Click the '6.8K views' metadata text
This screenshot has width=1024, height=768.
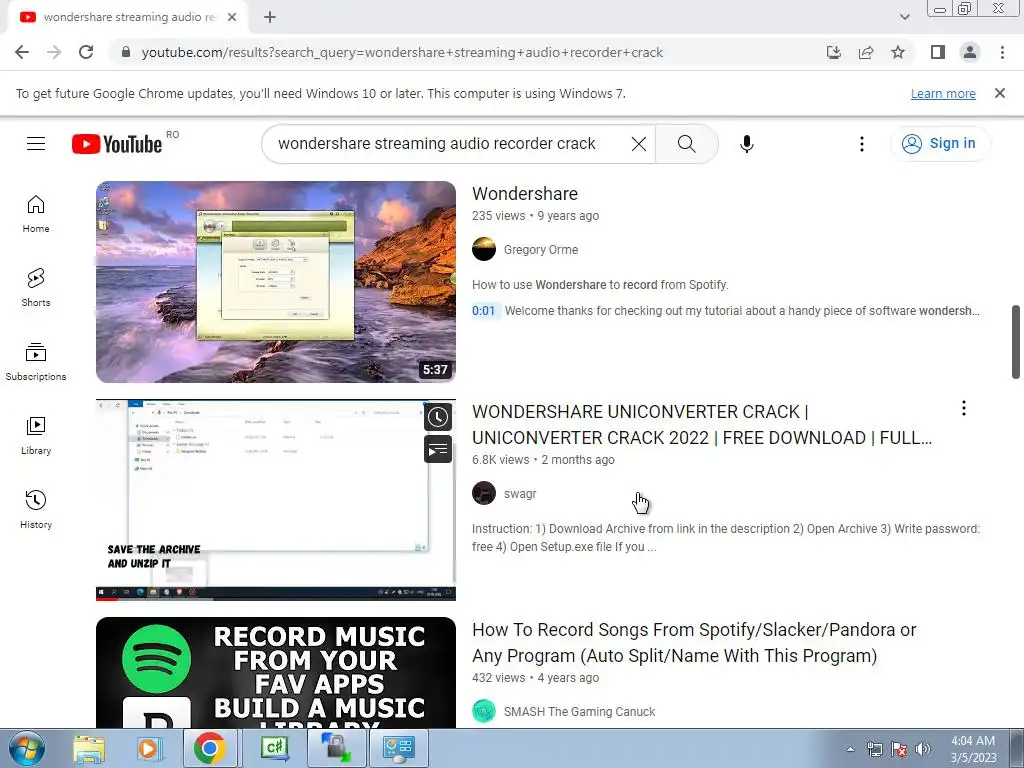point(500,460)
